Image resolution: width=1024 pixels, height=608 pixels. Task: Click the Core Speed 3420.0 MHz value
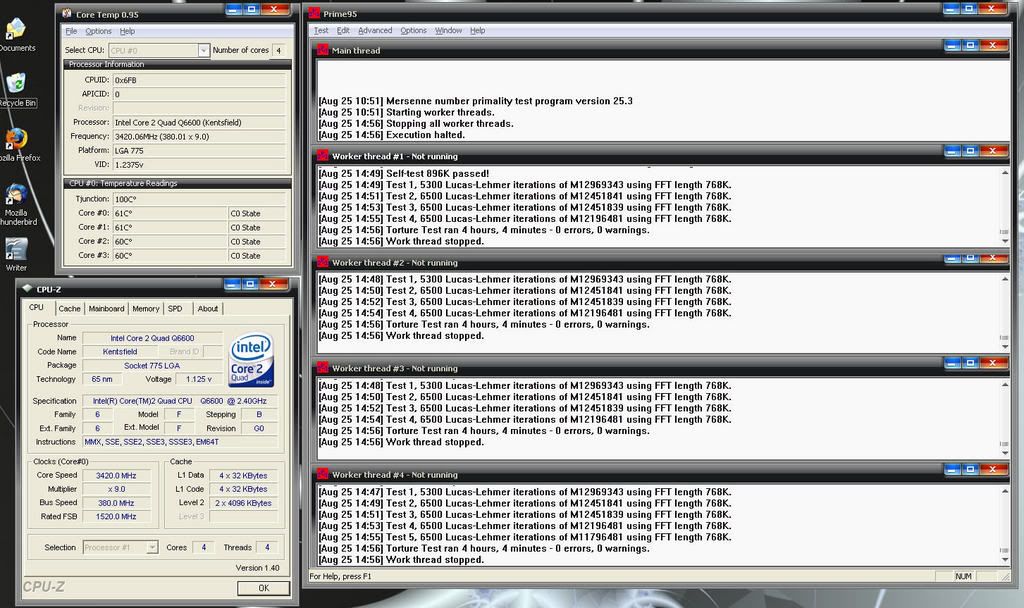(x=116, y=475)
